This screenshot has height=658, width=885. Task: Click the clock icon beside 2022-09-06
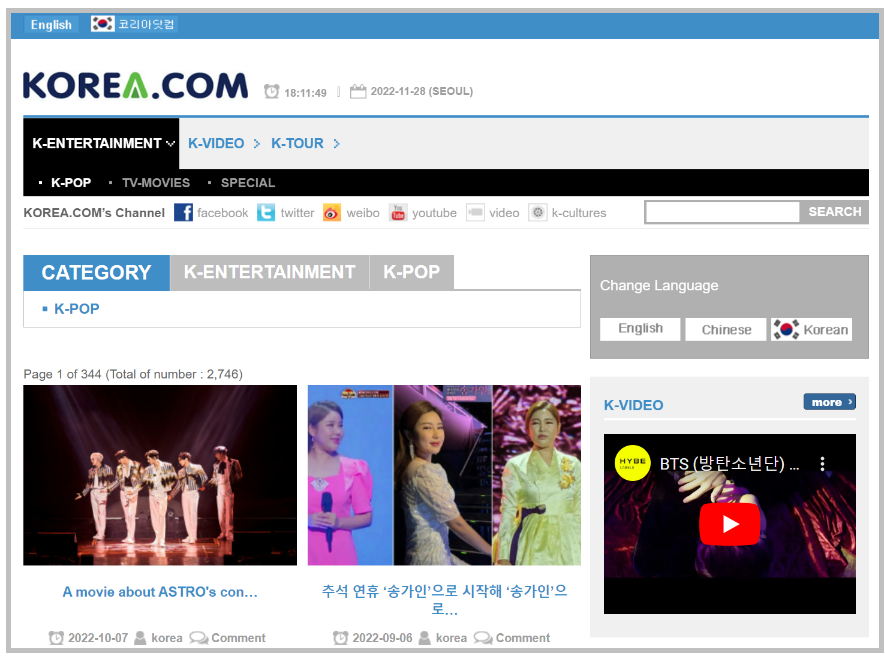click(341, 638)
